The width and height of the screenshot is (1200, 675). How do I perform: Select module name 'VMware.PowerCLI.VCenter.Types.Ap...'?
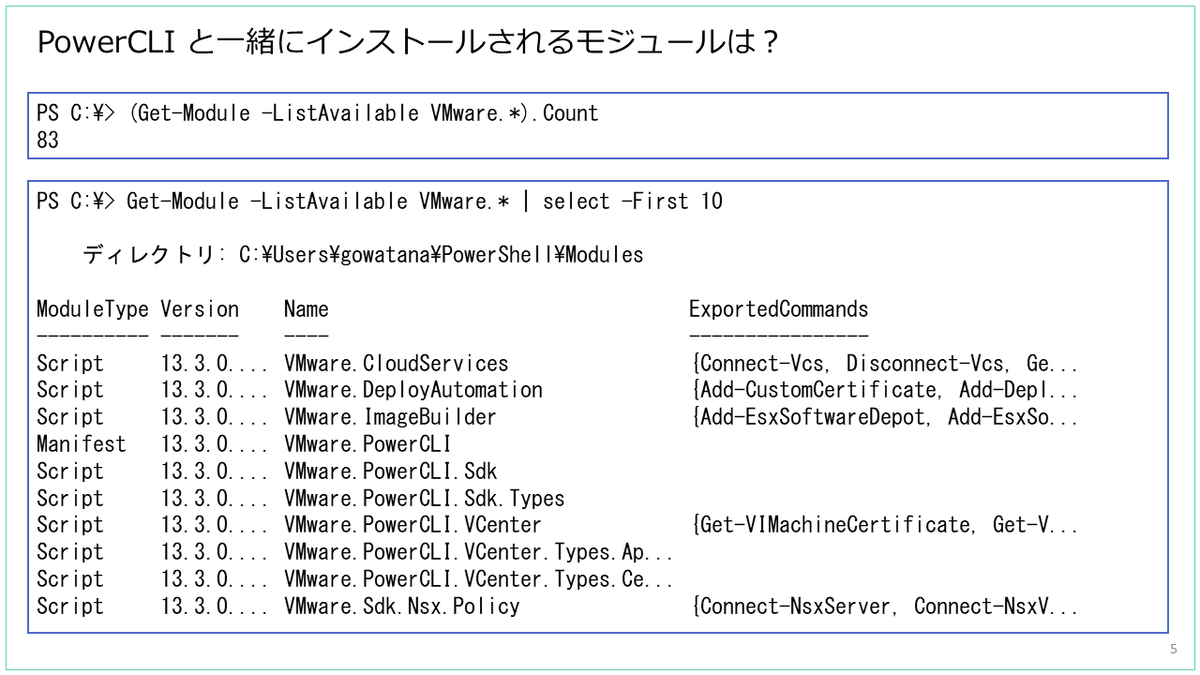[479, 552]
